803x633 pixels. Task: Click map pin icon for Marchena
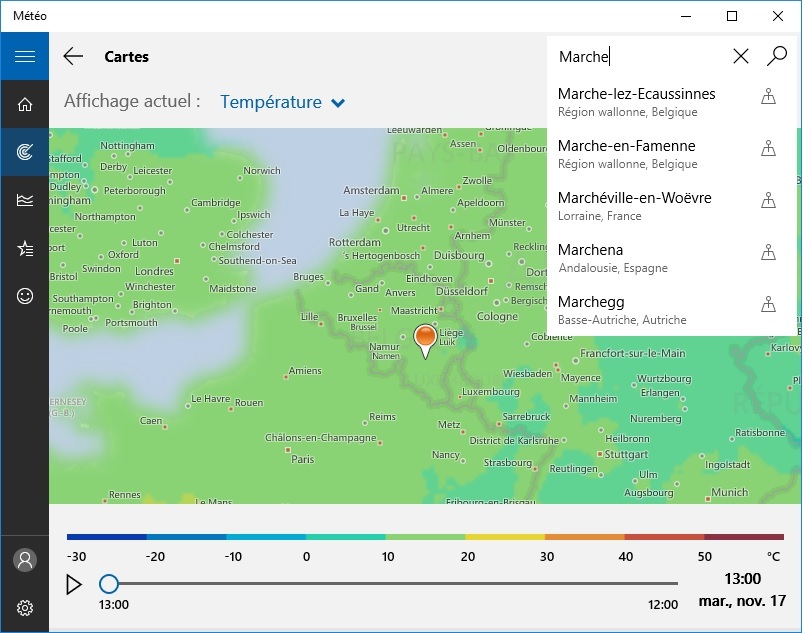coord(768,252)
